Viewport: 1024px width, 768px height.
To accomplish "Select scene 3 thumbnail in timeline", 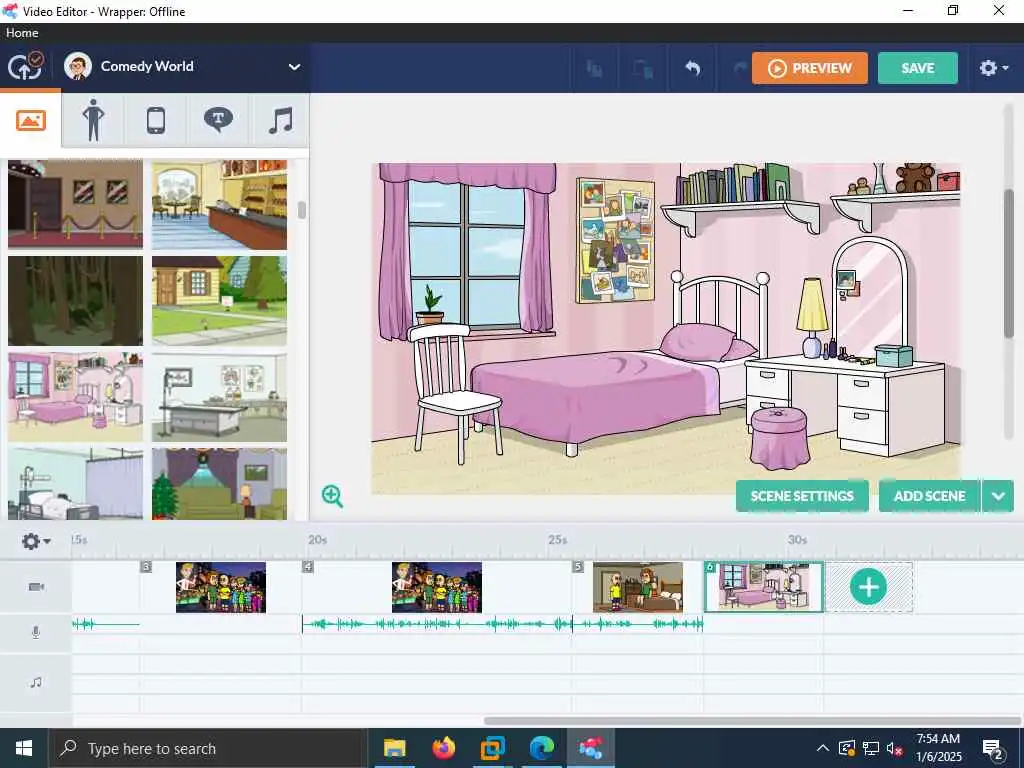I will 221,587.
